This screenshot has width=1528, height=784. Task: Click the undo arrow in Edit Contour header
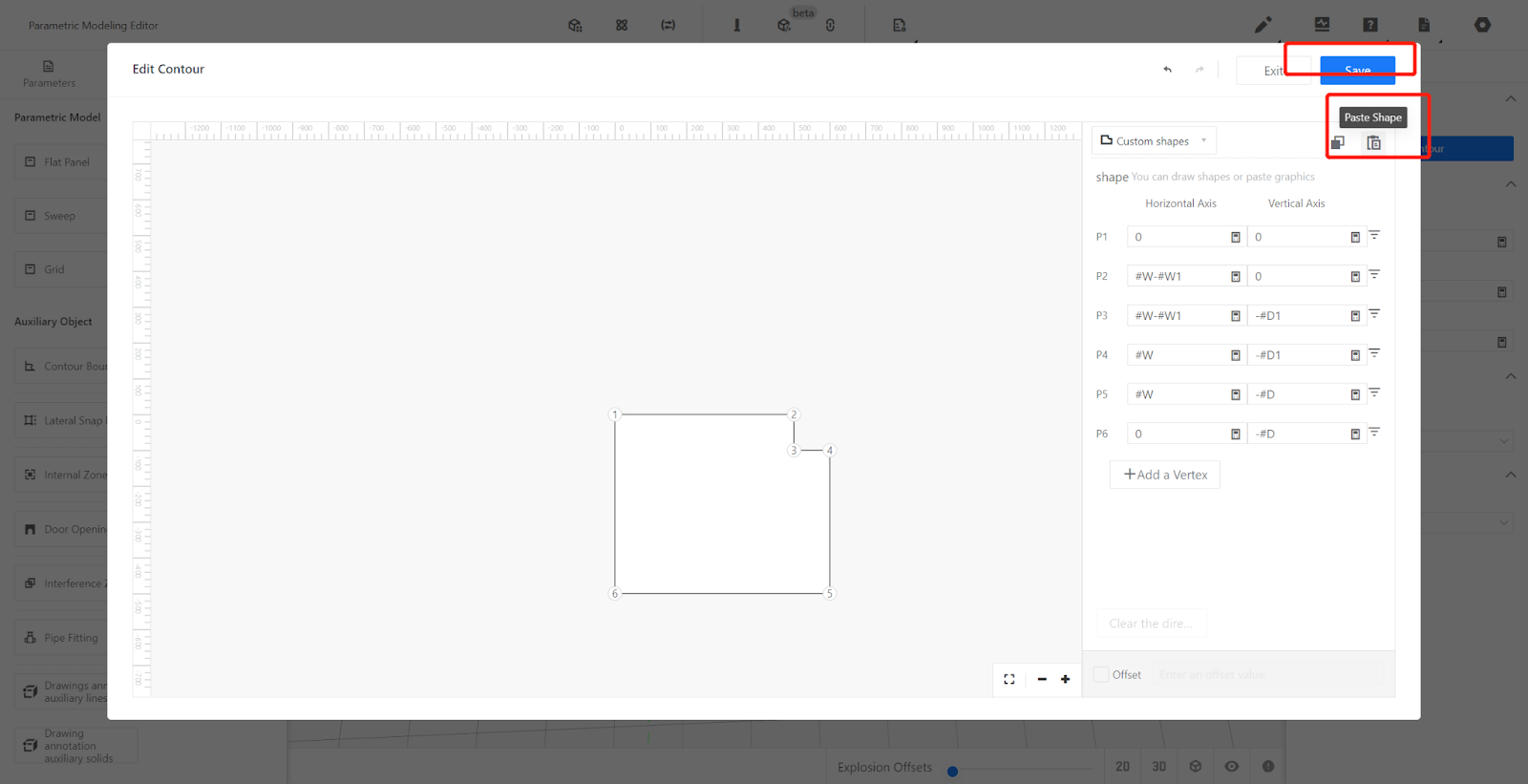pyautogui.click(x=1167, y=70)
